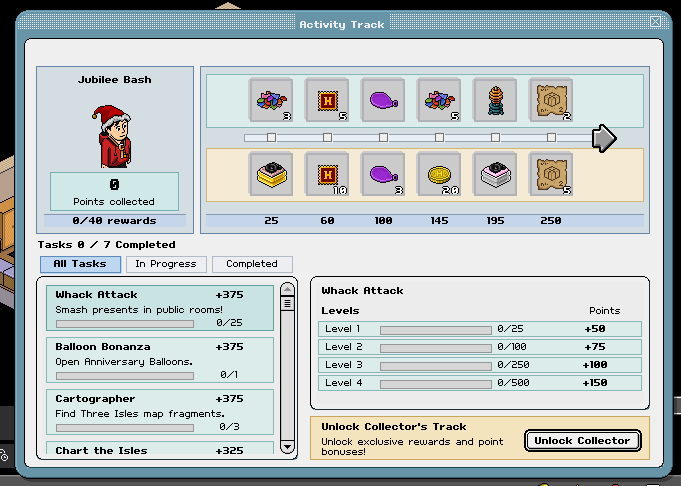Click the Level 3 progress bar

[436, 367]
